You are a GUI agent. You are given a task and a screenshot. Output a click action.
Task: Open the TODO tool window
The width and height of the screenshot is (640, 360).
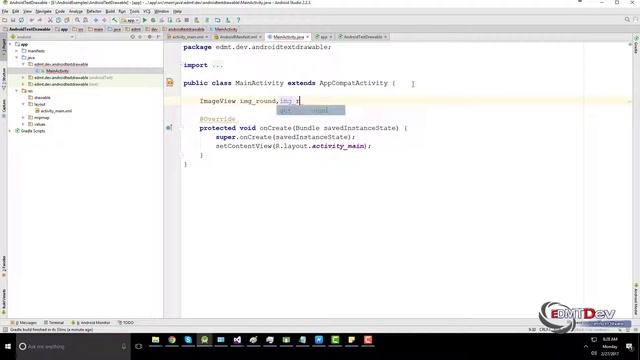(126, 322)
